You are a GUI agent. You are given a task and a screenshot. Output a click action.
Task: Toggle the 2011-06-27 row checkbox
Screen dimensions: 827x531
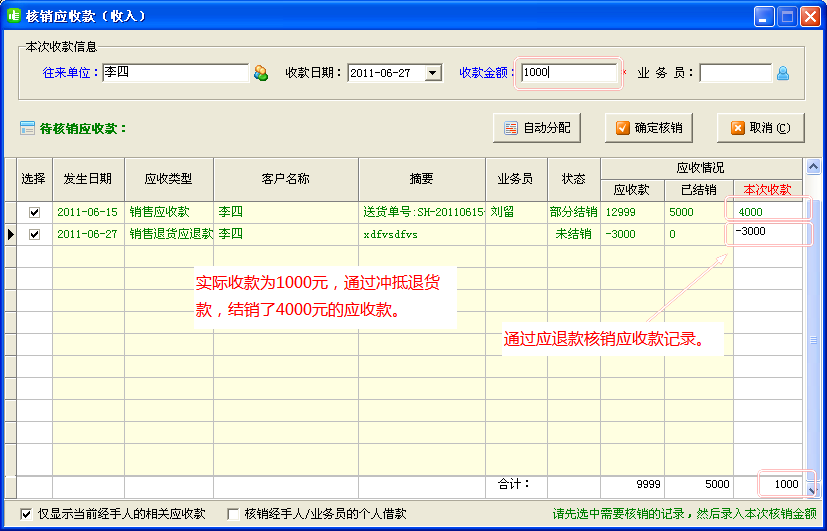point(35,234)
